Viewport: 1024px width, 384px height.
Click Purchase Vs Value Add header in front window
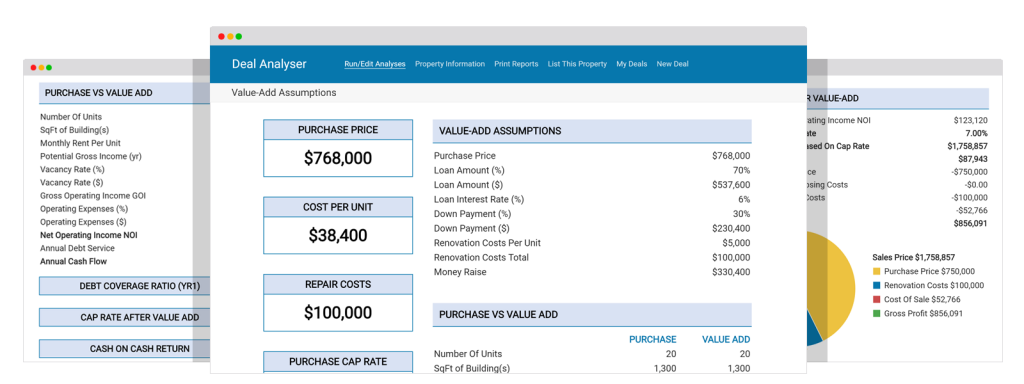[592, 314]
